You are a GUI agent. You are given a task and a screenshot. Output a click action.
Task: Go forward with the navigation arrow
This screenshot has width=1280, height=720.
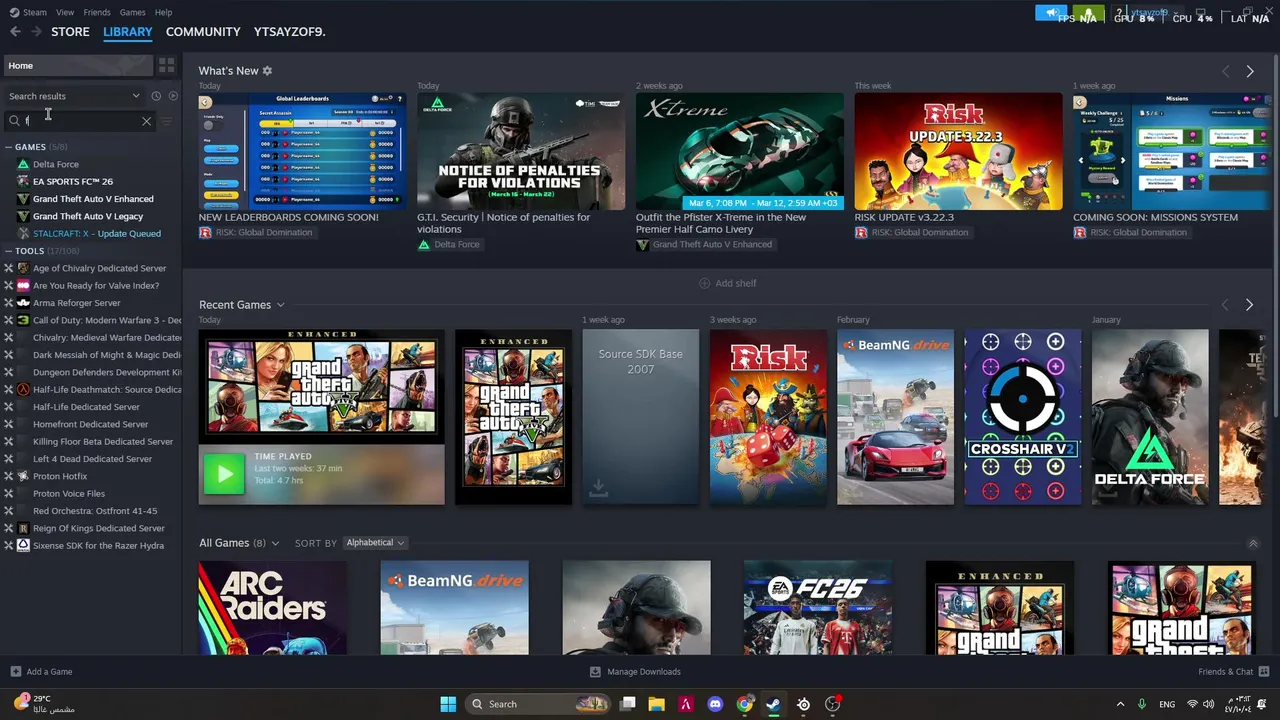pyautogui.click(x=36, y=32)
